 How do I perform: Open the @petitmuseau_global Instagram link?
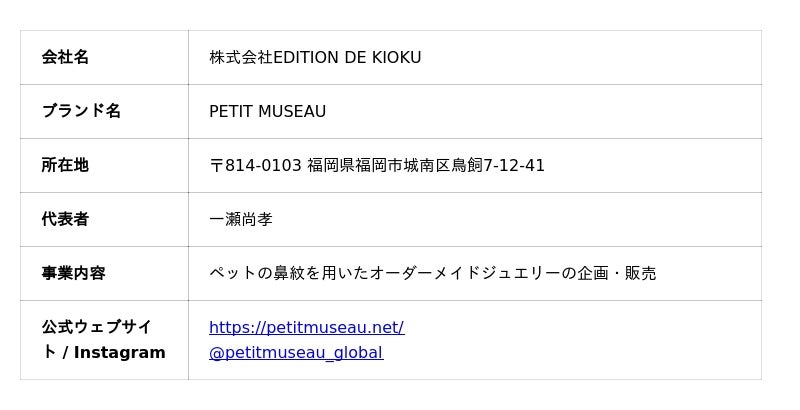(x=295, y=352)
